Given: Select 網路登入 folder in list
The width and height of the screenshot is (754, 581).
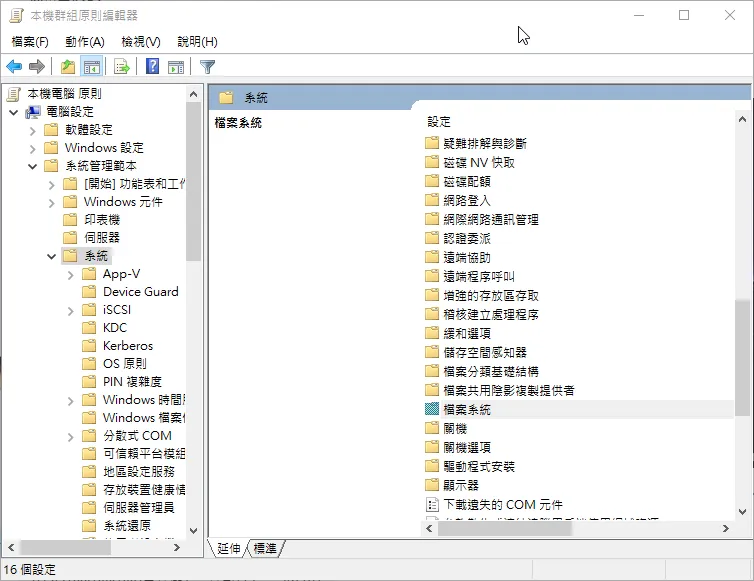Looking at the screenshot, I should click(x=467, y=200).
